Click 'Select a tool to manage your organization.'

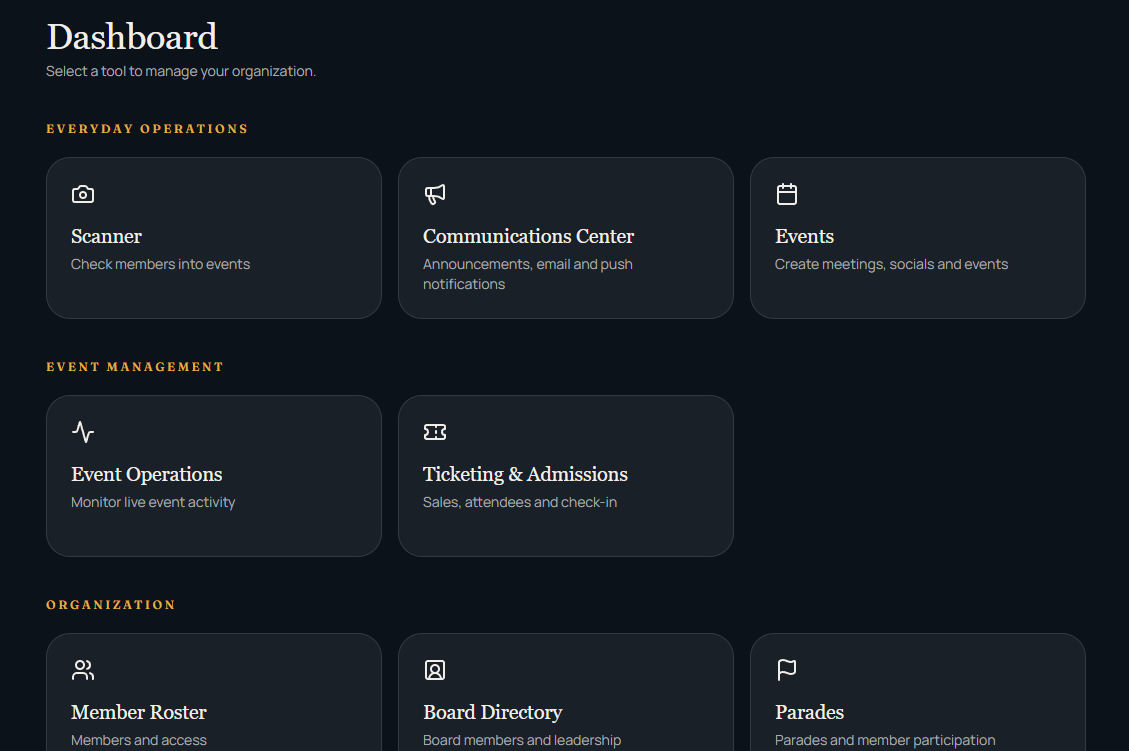point(181,71)
